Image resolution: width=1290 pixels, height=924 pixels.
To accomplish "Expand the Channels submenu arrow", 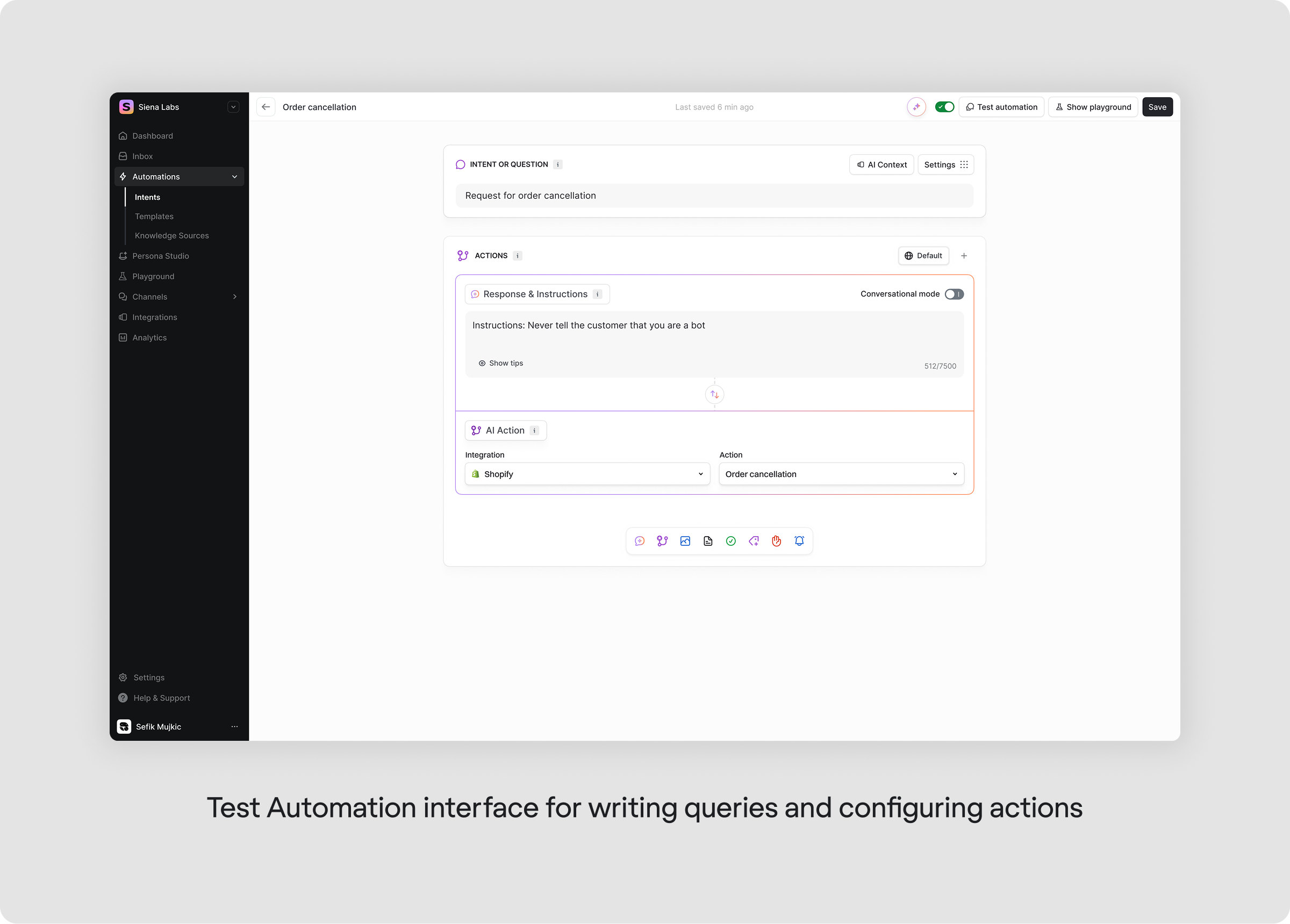I will point(234,297).
